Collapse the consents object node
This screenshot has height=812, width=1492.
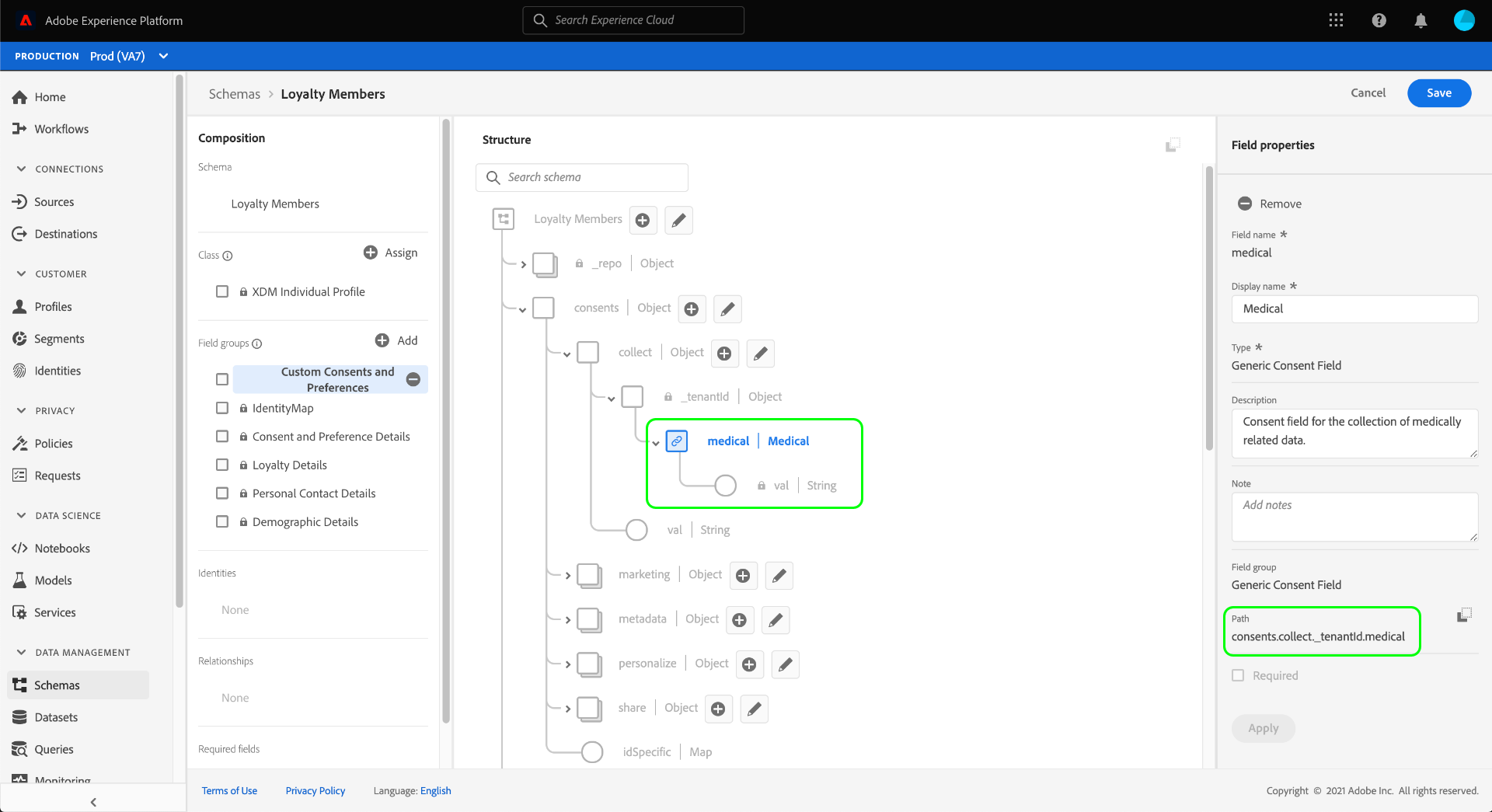tap(523, 310)
